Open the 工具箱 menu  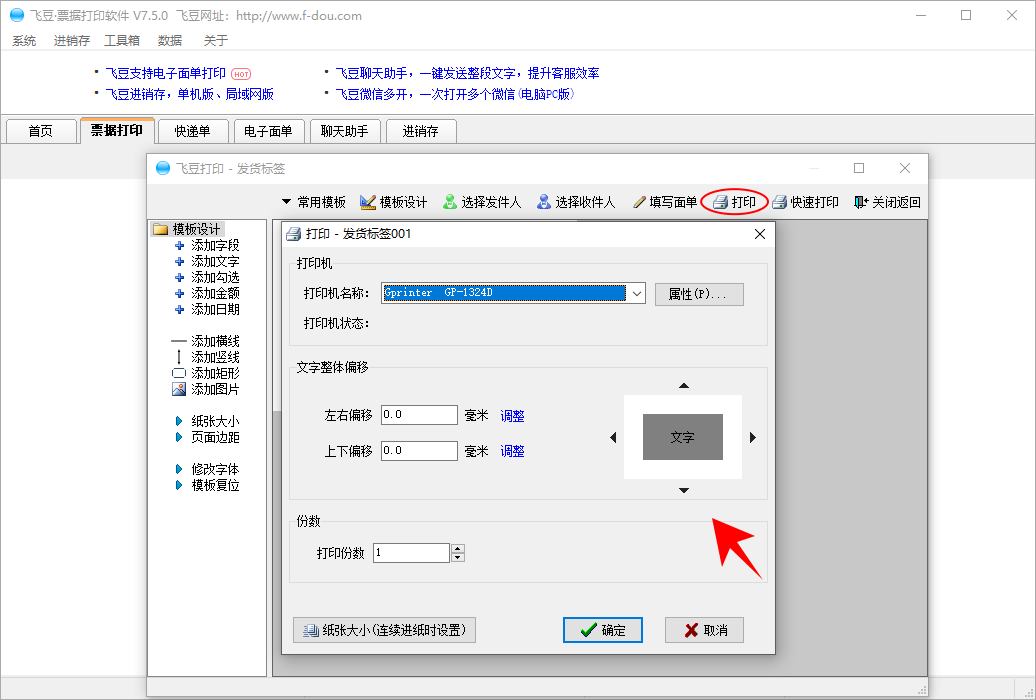point(122,41)
